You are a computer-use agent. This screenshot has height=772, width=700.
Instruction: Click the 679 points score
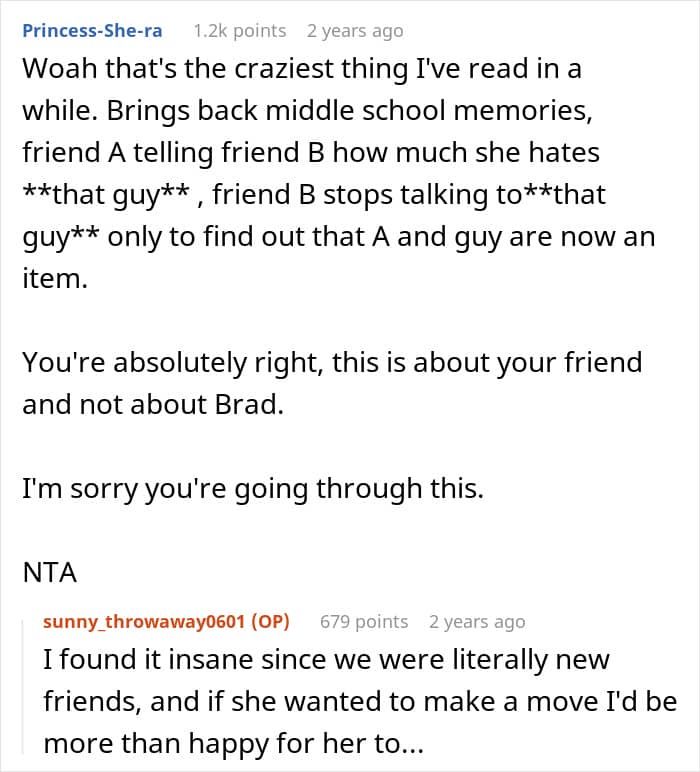pyautogui.click(x=364, y=621)
